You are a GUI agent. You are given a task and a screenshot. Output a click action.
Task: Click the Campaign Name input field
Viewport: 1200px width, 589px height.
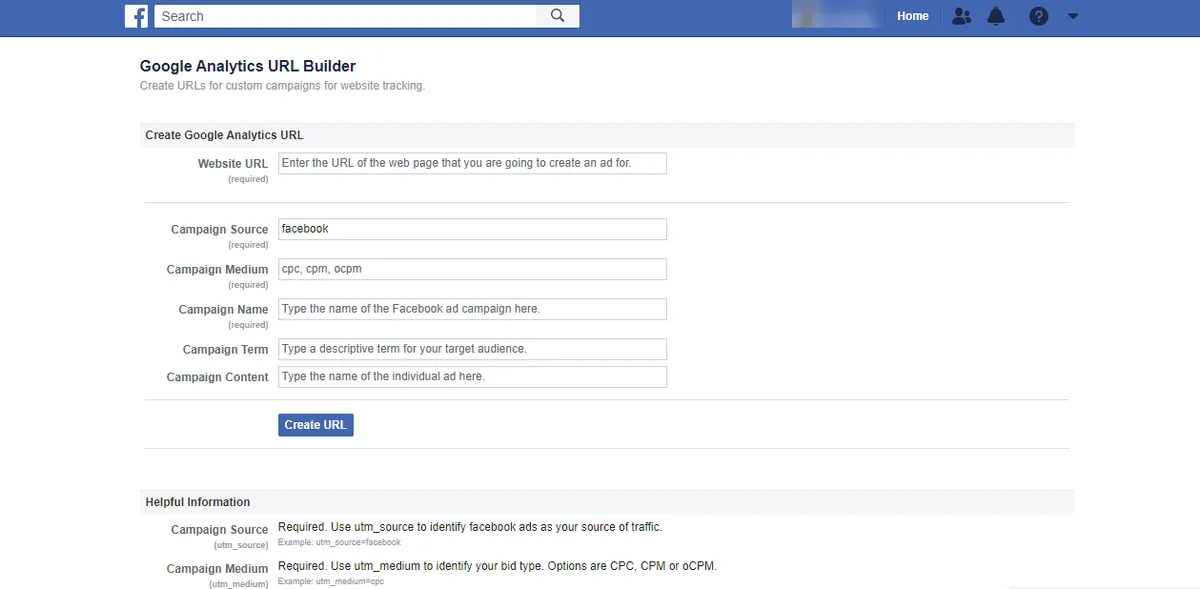click(471, 308)
